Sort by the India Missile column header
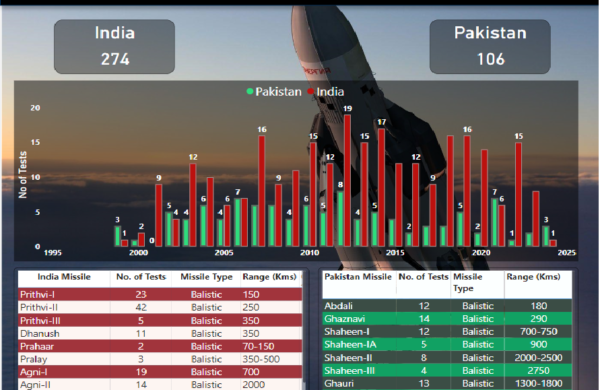 64,277
